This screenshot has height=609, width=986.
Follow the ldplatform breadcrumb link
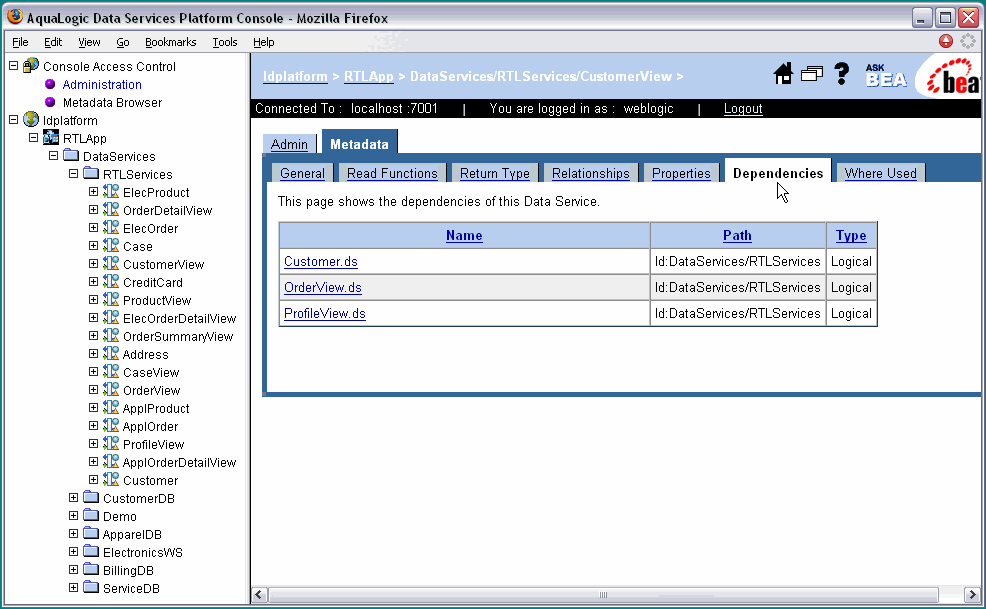295,76
